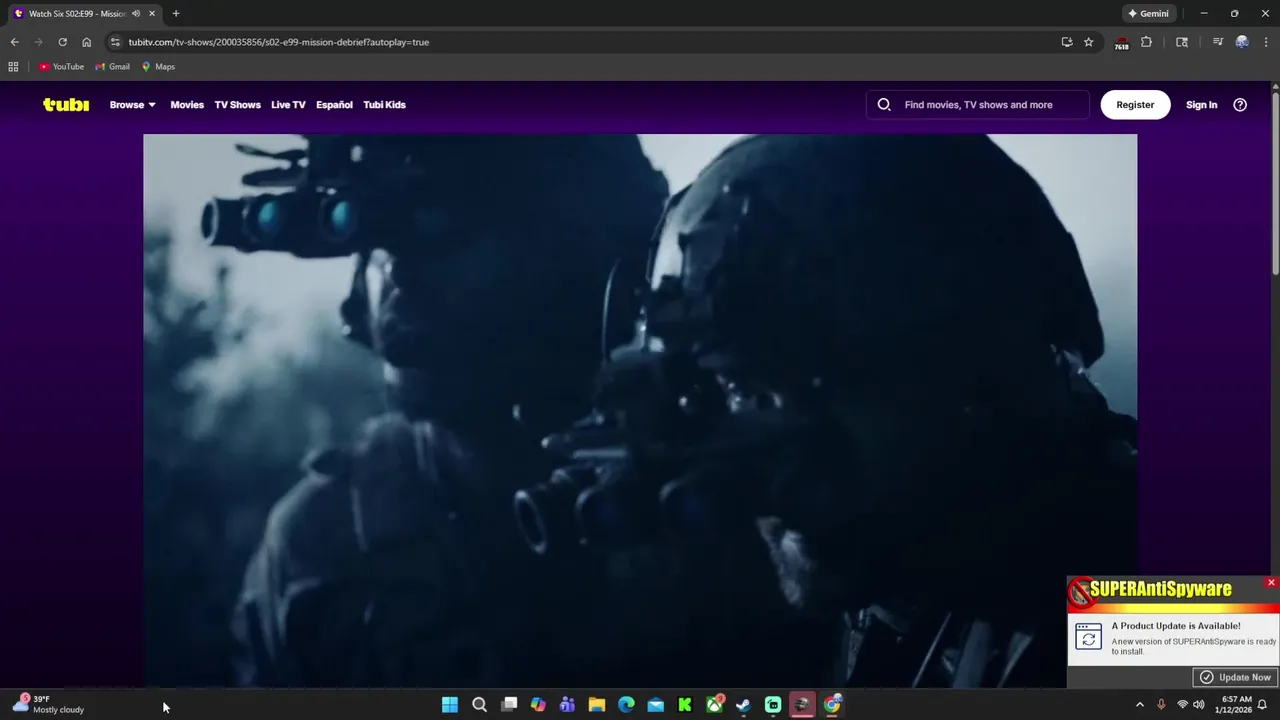Image resolution: width=1280 pixels, height=720 pixels.
Task: Click the Register button
Action: tap(1135, 105)
